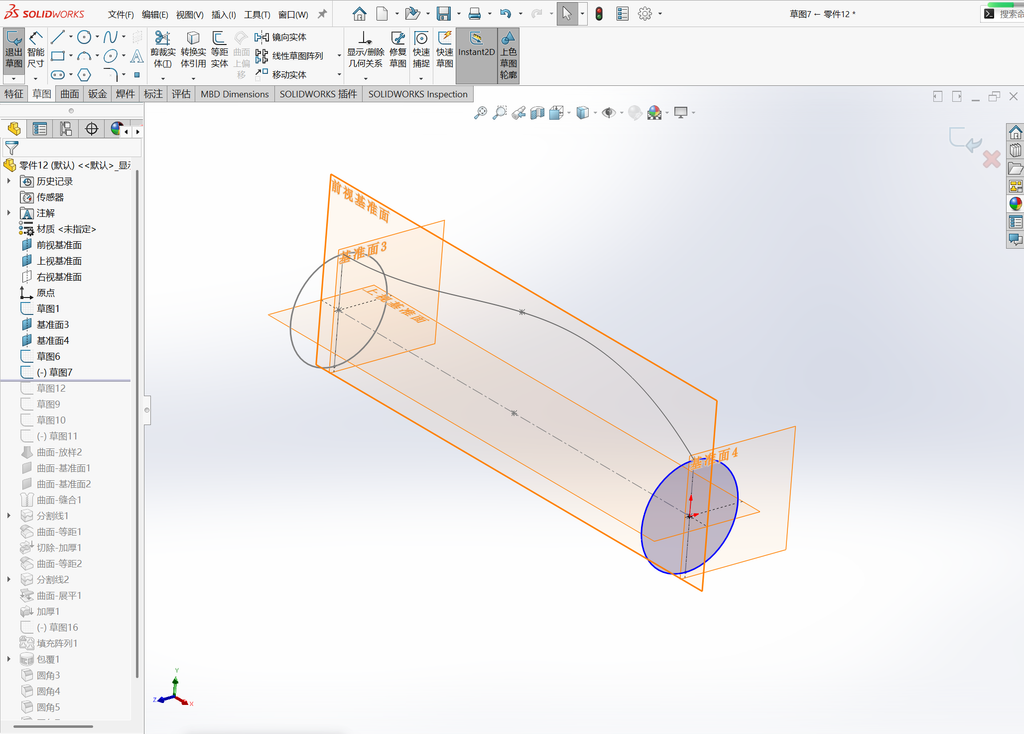Click Linear Sketch Pattern (线性草图阵列)
Image resolution: width=1024 pixels, height=734 pixels.
click(x=289, y=56)
